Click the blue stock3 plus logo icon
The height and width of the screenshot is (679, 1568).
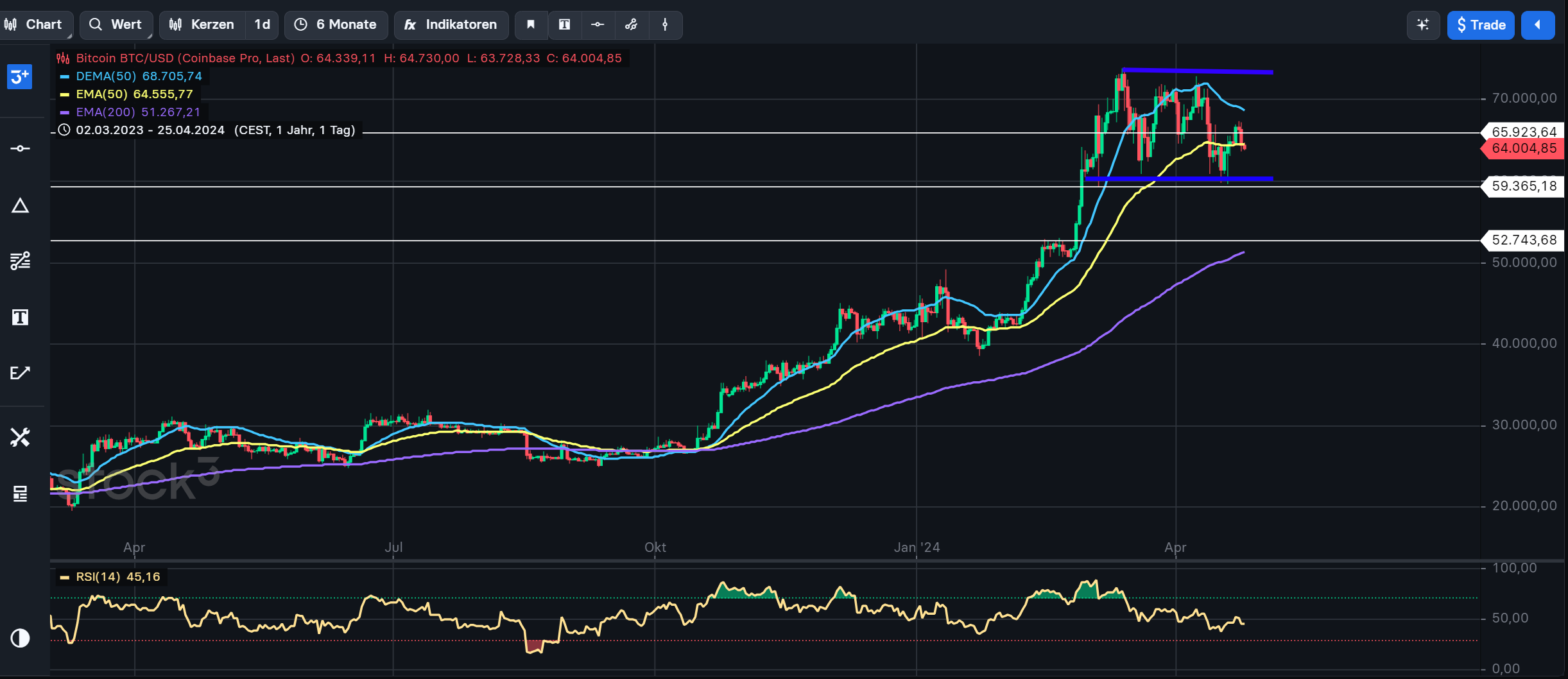[20, 77]
